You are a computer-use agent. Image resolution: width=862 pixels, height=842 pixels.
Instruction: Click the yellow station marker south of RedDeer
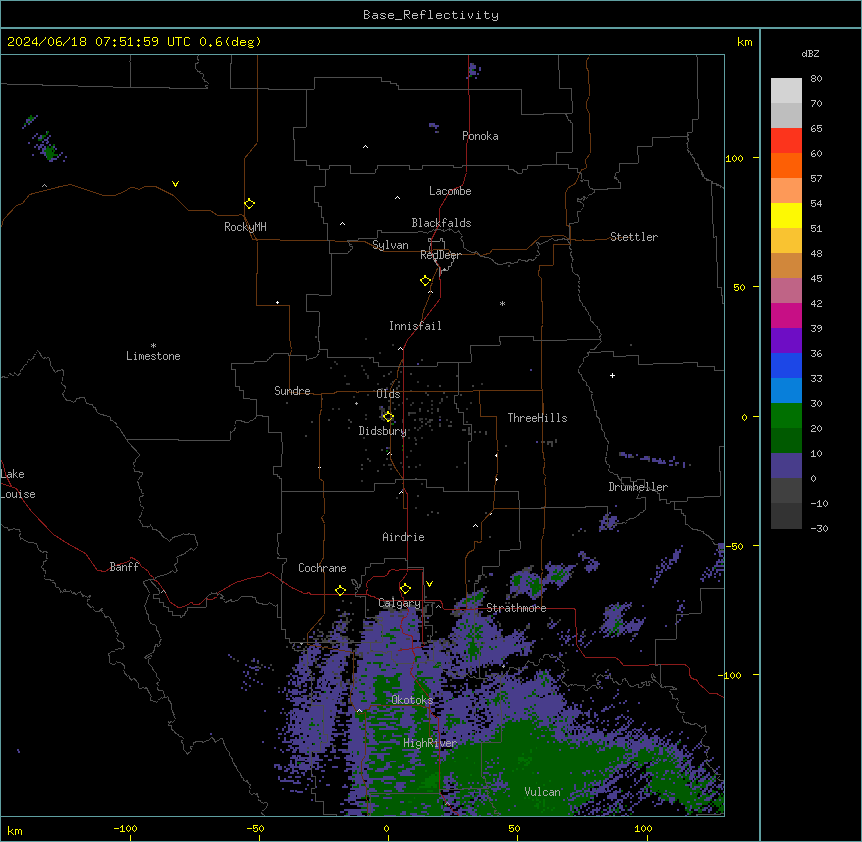[425, 281]
